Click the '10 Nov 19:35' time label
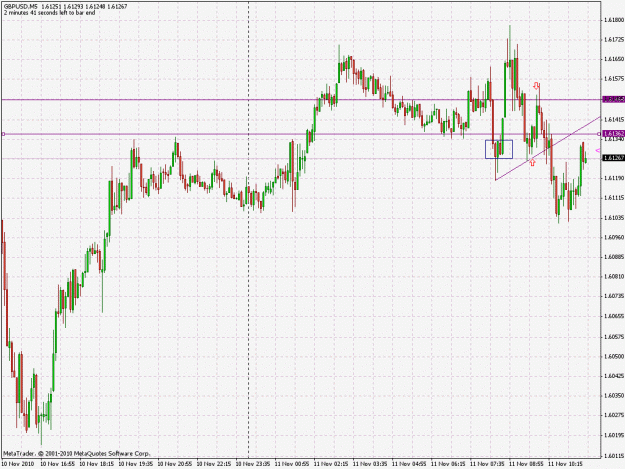Viewport: 625px width, 469px height. tap(136, 464)
